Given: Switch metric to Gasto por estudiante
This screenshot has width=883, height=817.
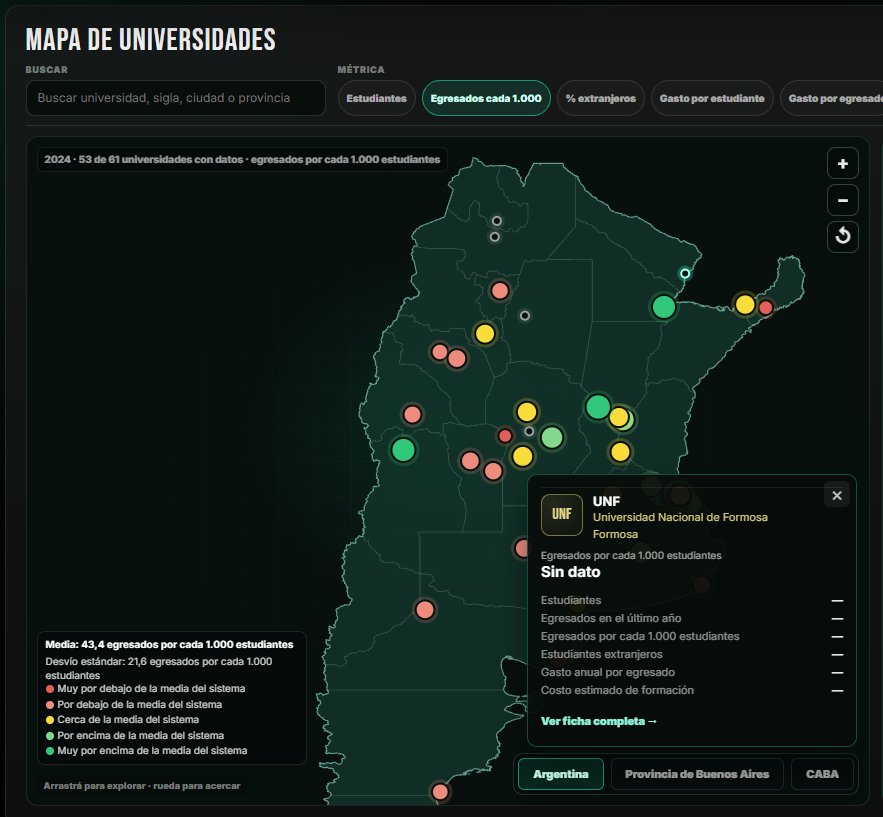Looking at the screenshot, I should pyautogui.click(x=712, y=98).
